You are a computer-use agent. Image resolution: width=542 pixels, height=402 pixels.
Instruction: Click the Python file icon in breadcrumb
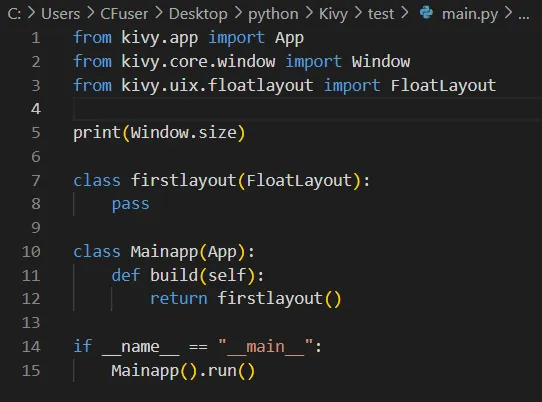[426, 13]
